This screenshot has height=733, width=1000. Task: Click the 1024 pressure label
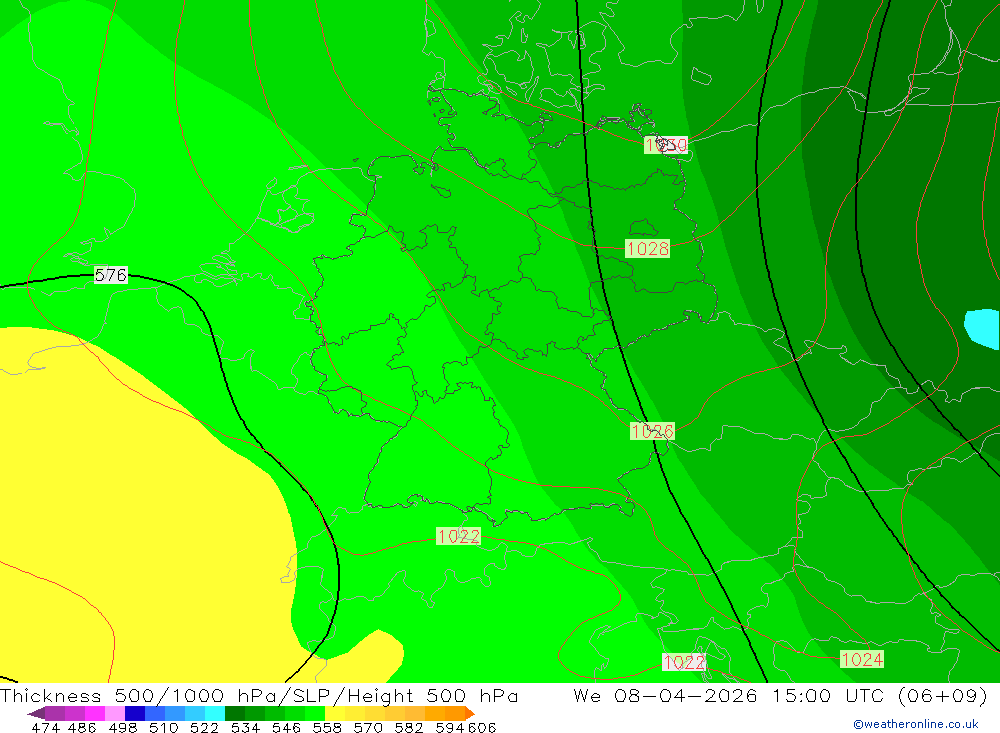tap(862, 660)
